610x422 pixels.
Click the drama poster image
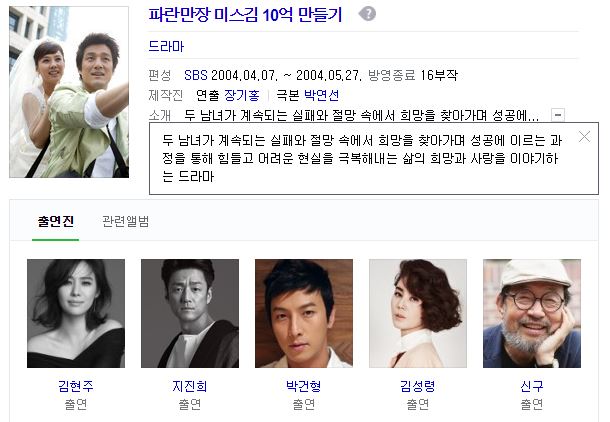point(69,92)
